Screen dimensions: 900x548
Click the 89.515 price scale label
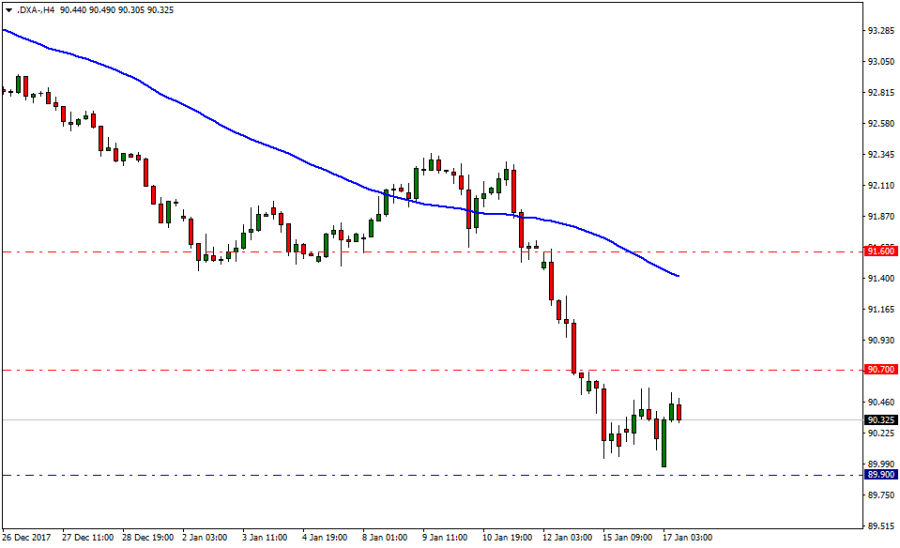coord(881,526)
